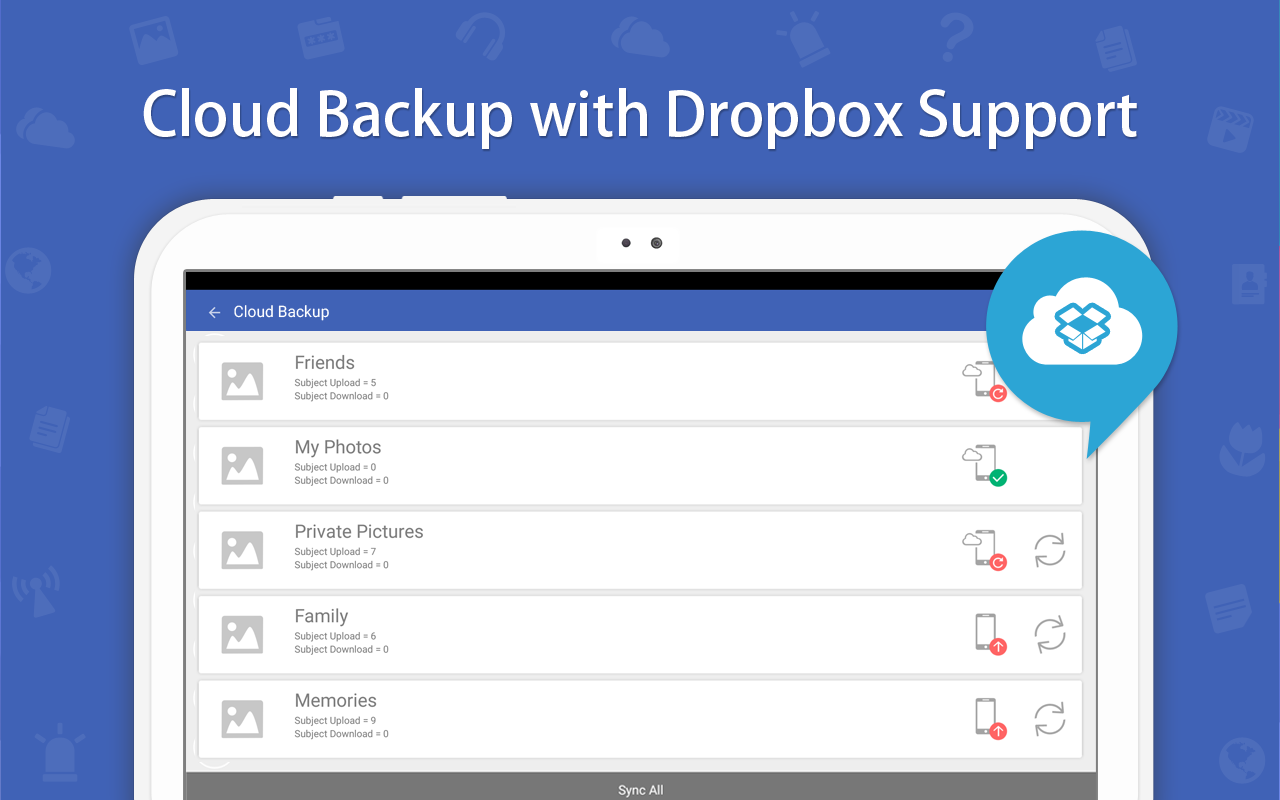
Task: Open the Family album thumbnail
Action: point(242,635)
